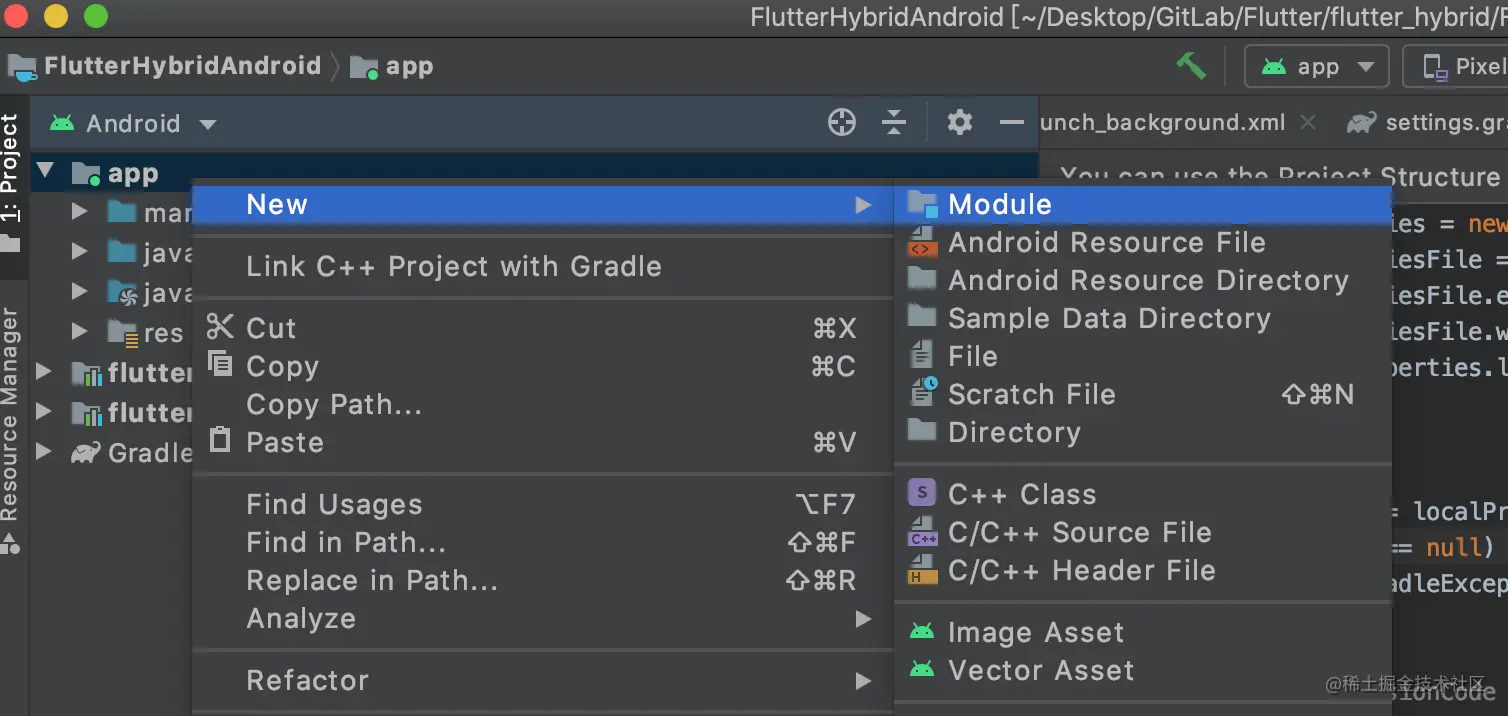Click the Image Asset android icon
1508x716 pixels.
click(922, 631)
